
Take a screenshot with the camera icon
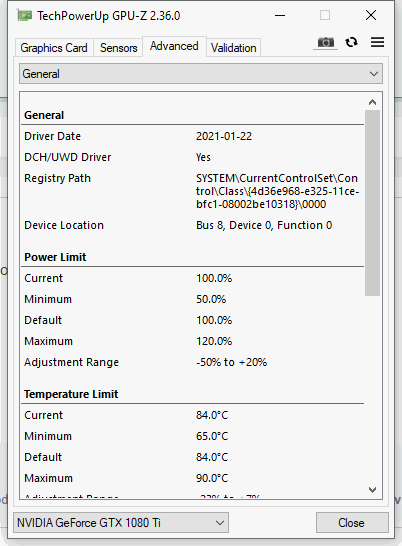click(x=325, y=43)
